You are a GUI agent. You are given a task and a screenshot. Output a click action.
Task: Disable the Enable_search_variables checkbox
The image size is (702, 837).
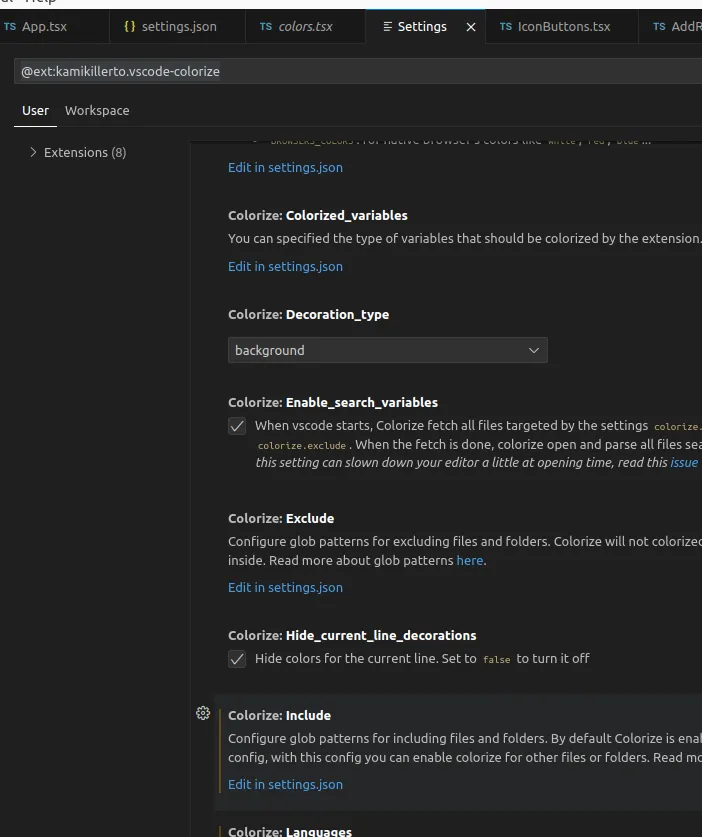(237, 426)
